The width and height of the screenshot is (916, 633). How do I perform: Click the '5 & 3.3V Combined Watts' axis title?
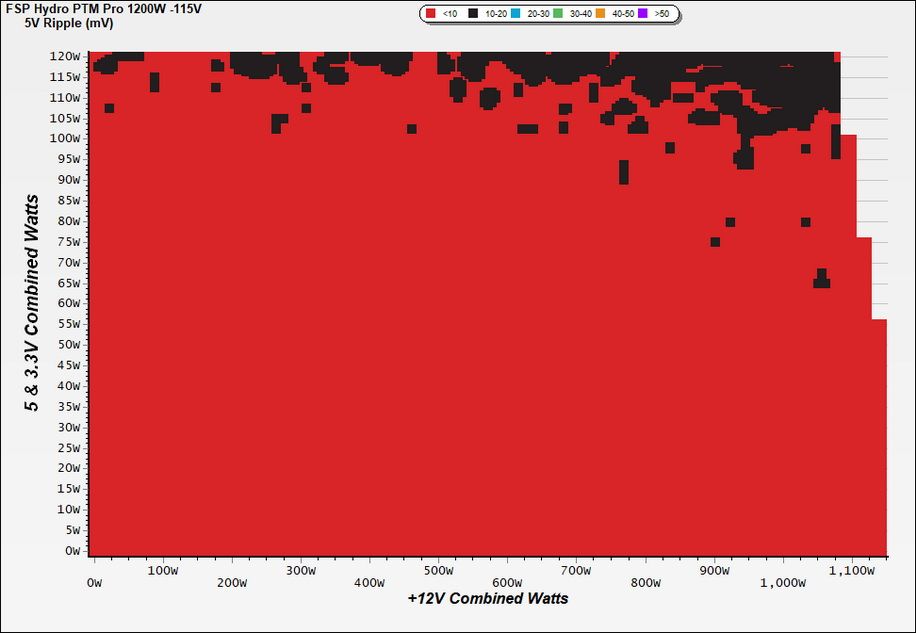click(32, 303)
